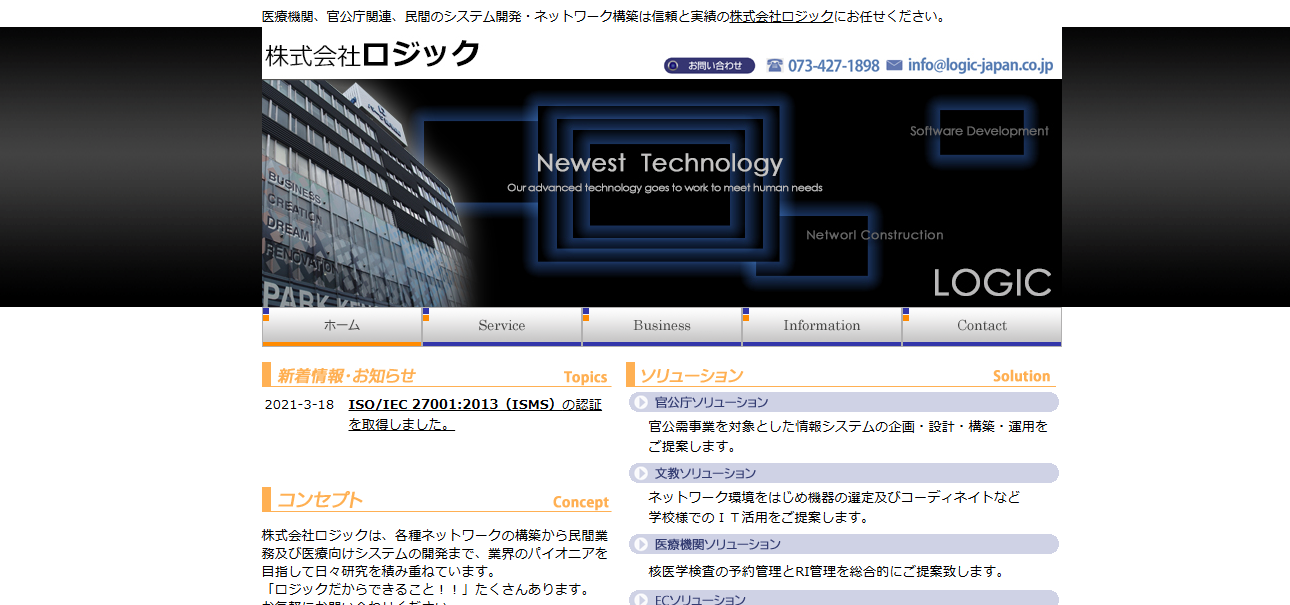
Task: Click description text starting ネットワーク環境をはじめ
Action: pyautogui.click(x=834, y=507)
